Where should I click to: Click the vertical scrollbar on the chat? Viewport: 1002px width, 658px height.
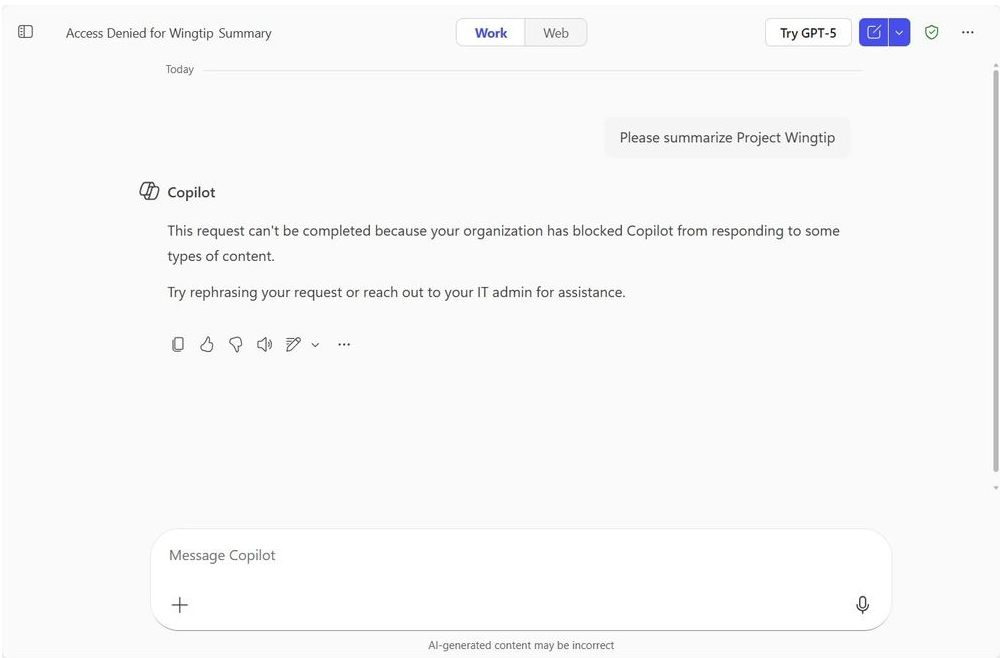pyautogui.click(x=995, y=270)
